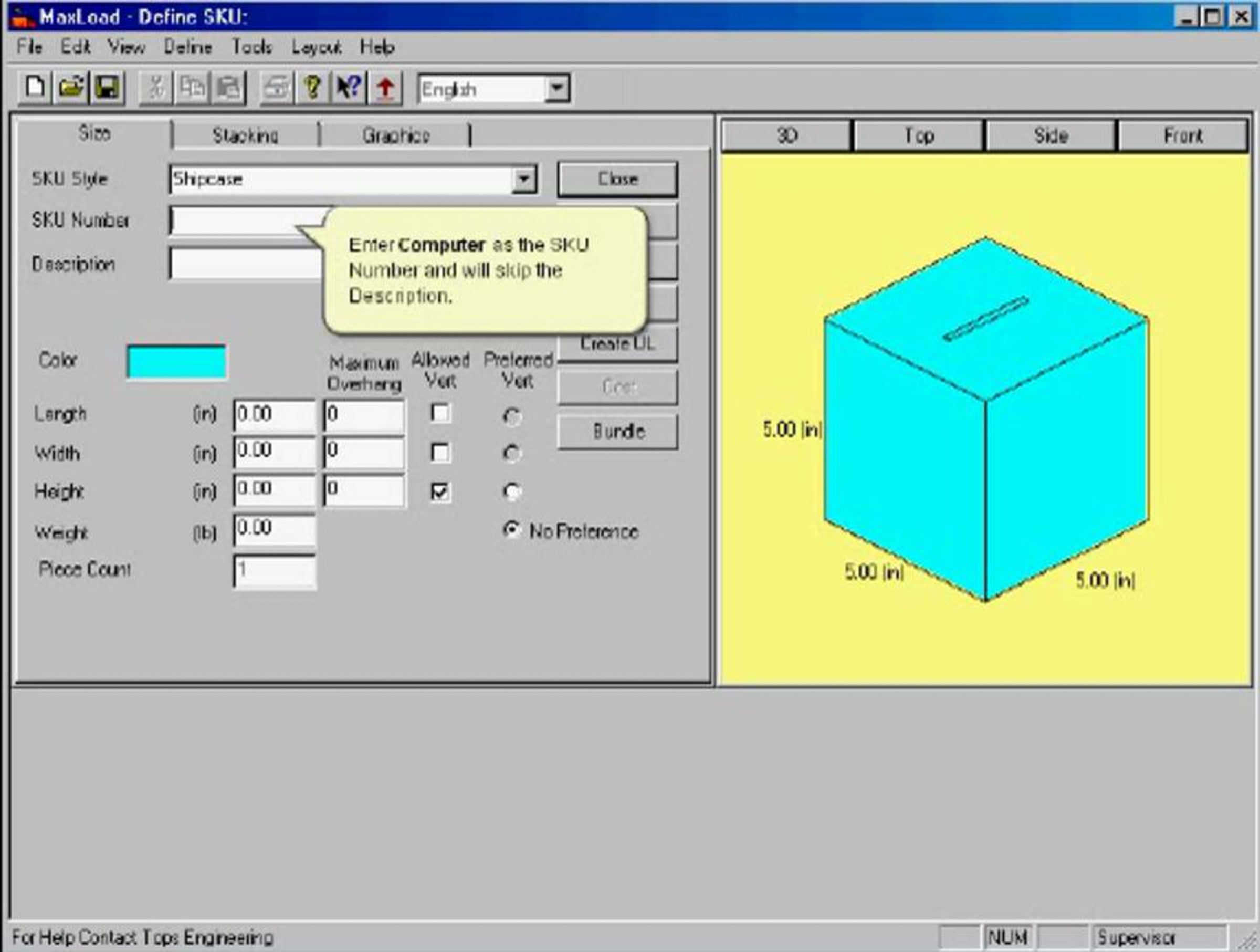Click the context help arrow-question icon

pyautogui.click(x=349, y=88)
